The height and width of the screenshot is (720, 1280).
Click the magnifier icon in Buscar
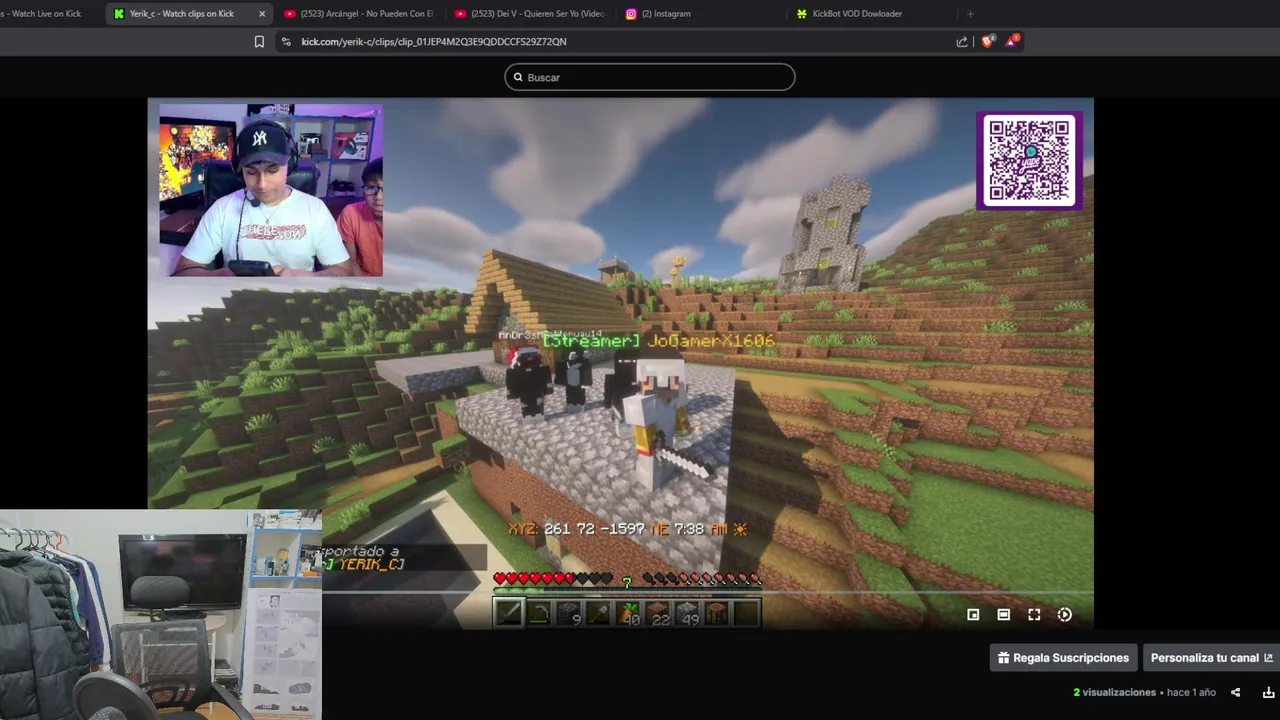click(518, 77)
